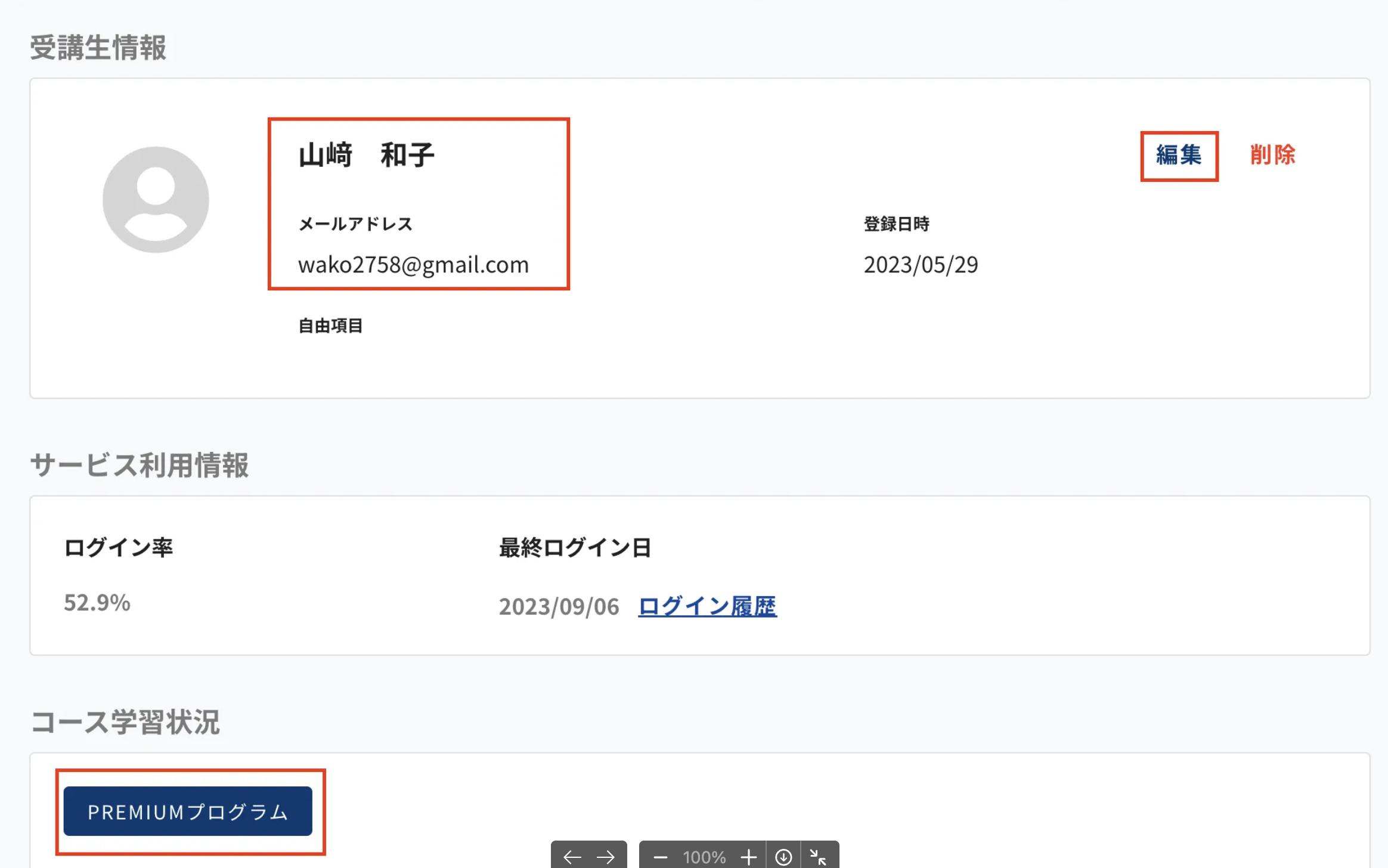The image size is (1388, 868).
Task: Click the student name 山﨑 和子
Action: (x=366, y=155)
